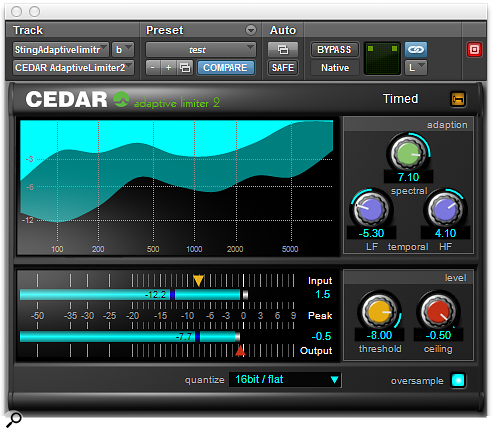Toggle the COMPARE button

click(x=225, y=68)
